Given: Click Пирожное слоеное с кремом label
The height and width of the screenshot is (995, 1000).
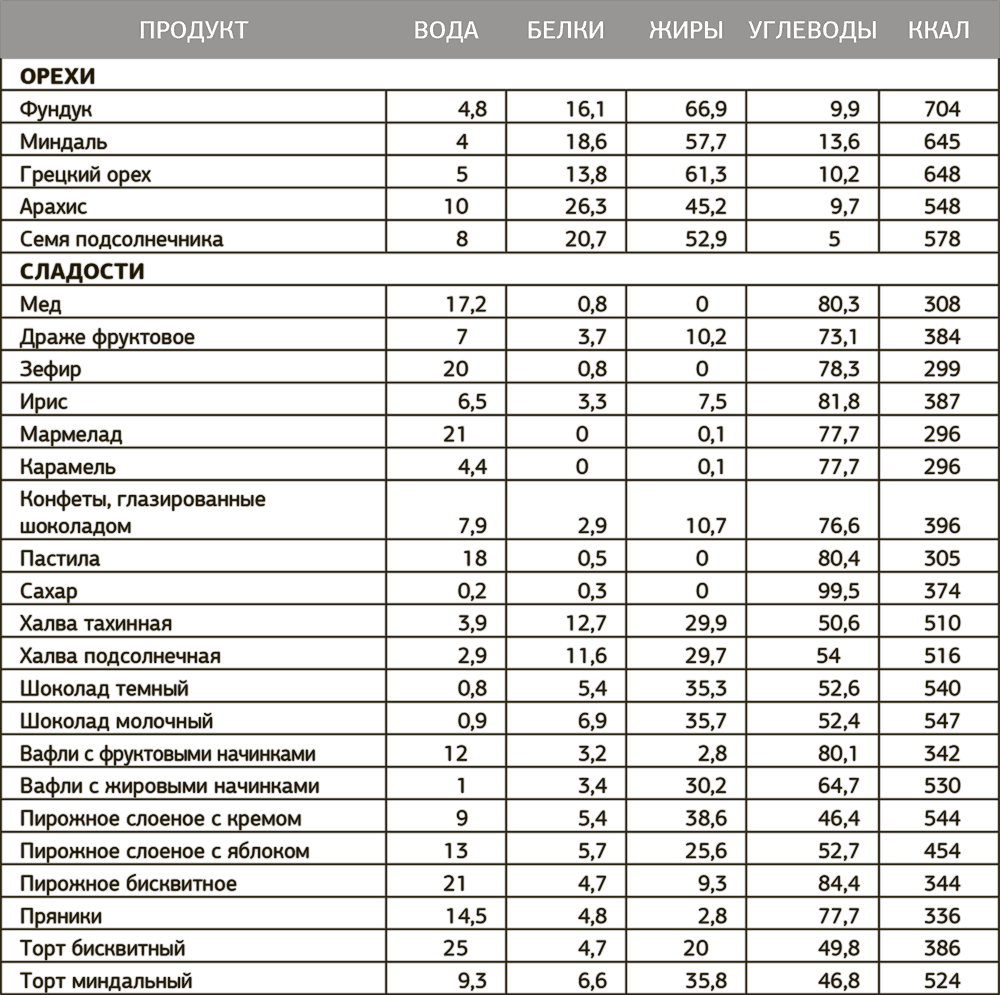Looking at the screenshot, I should (x=160, y=818).
